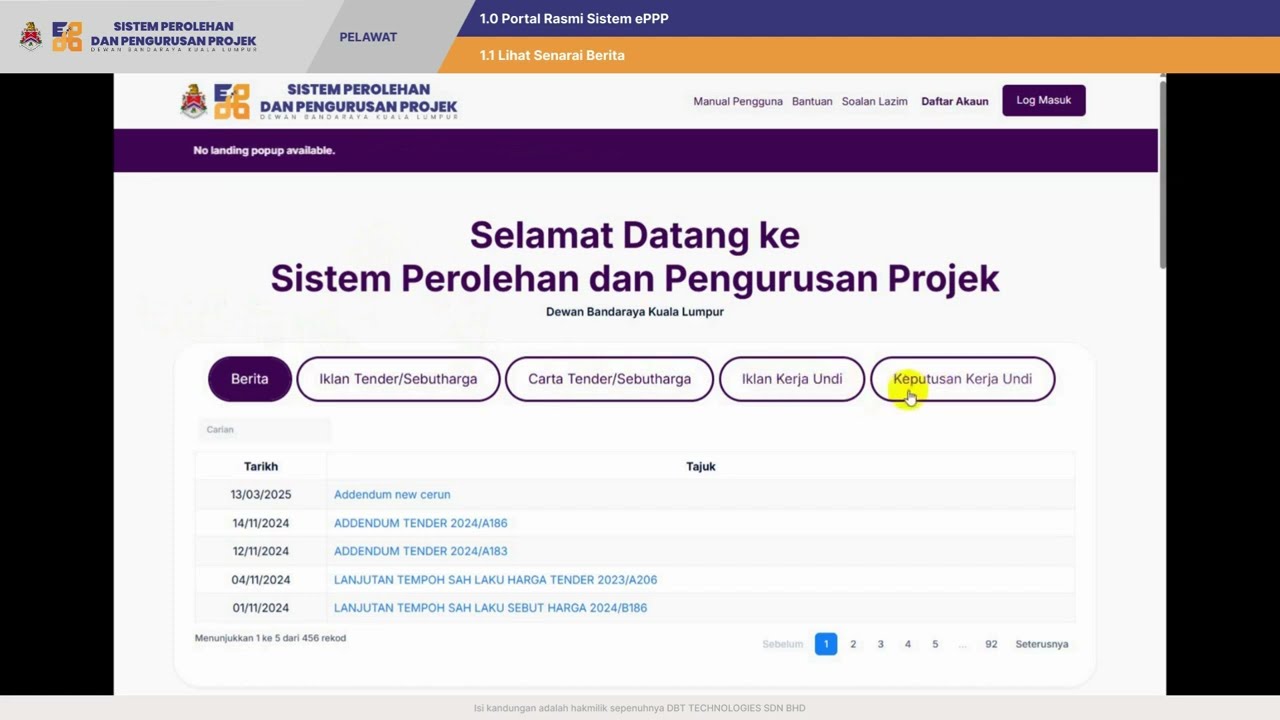Screen dimensions: 1280x720
Task: Open 'LANJUTAN TEMPOH SAH LAKU HARGA TENDER 2023/A206'
Action: (x=495, y=580)
